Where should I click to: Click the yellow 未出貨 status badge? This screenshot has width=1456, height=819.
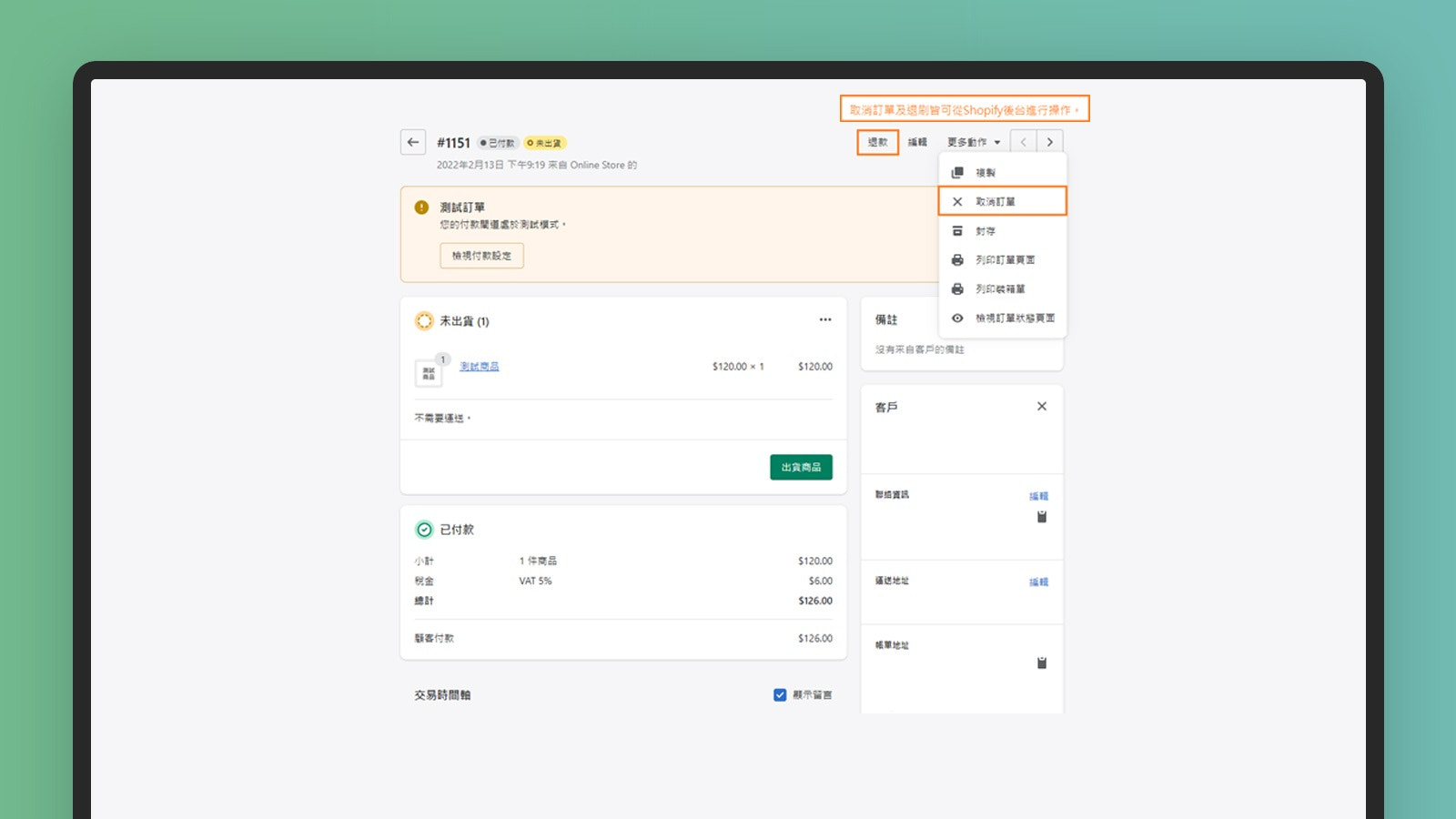544,143
